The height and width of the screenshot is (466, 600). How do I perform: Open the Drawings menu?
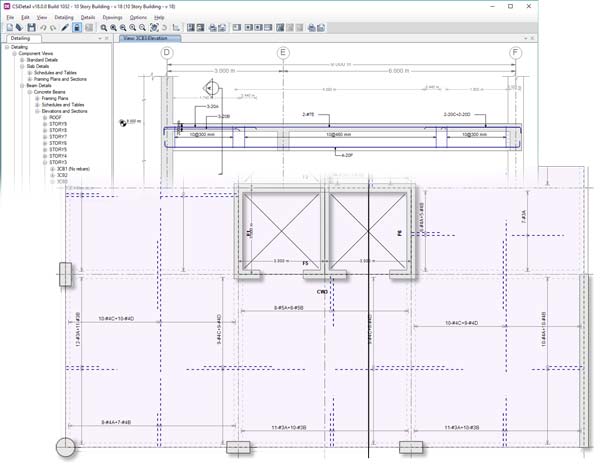pos(112,18)
